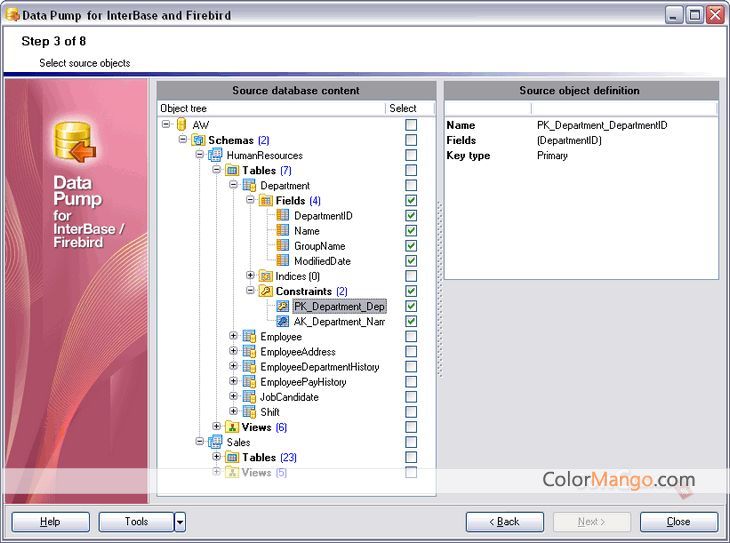The image size is (730, 543).
Task: Click the HumanResources schema icon
Action: tap(215, 155)
